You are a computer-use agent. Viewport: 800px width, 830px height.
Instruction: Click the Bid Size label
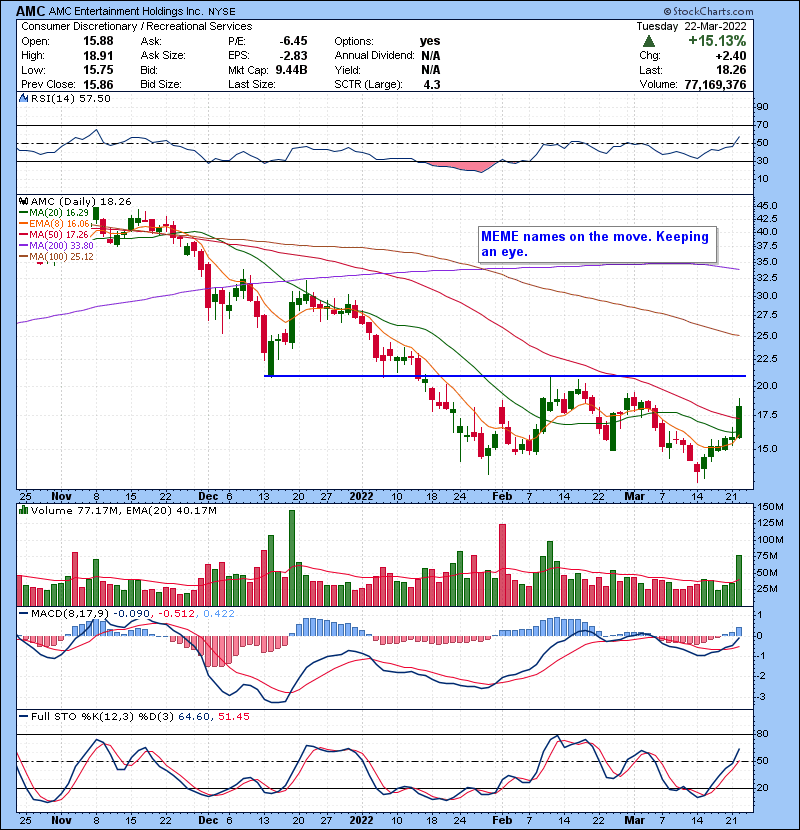tap(161, 85)
